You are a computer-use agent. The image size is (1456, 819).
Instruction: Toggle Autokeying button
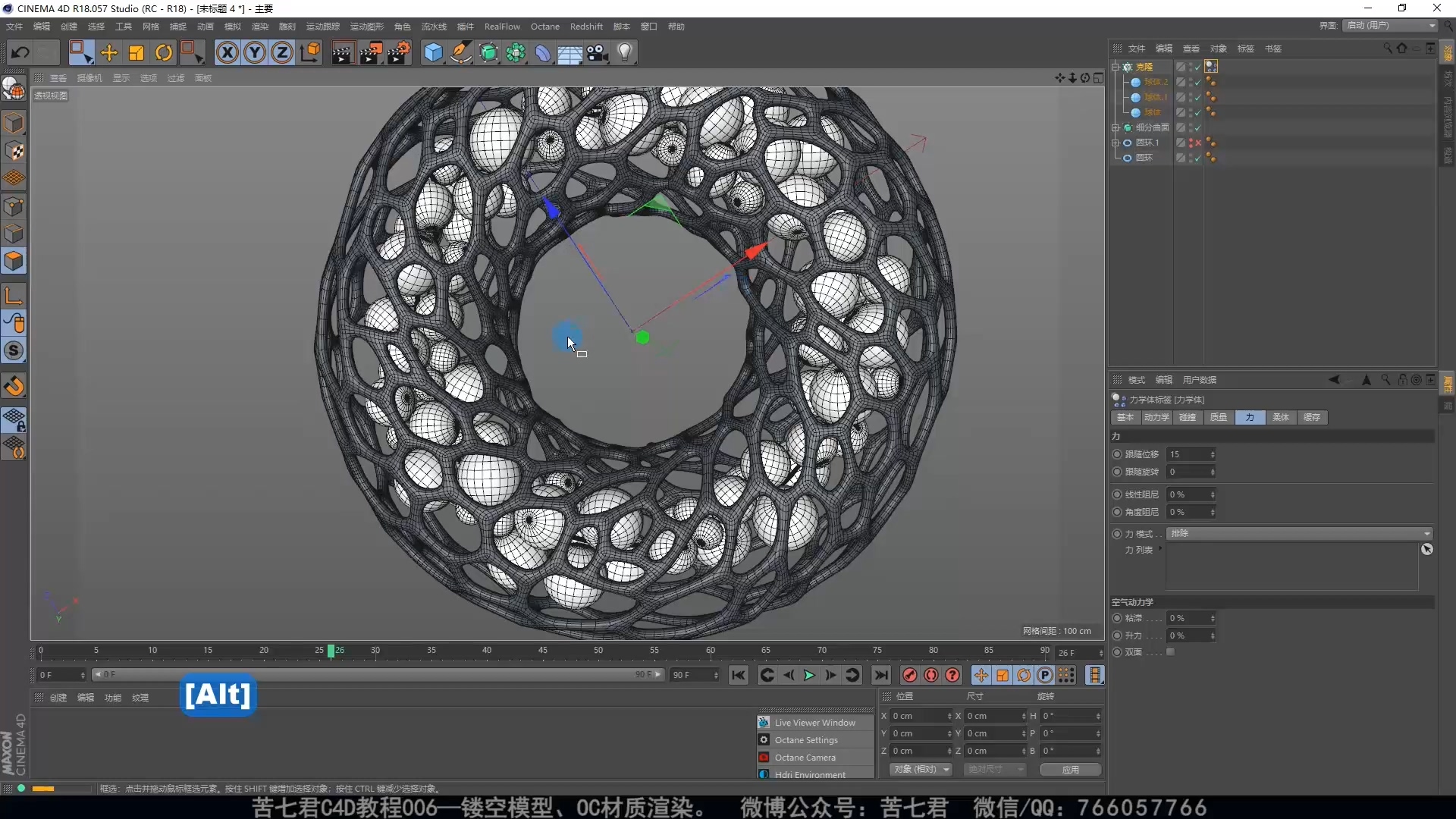coord(931,675)
